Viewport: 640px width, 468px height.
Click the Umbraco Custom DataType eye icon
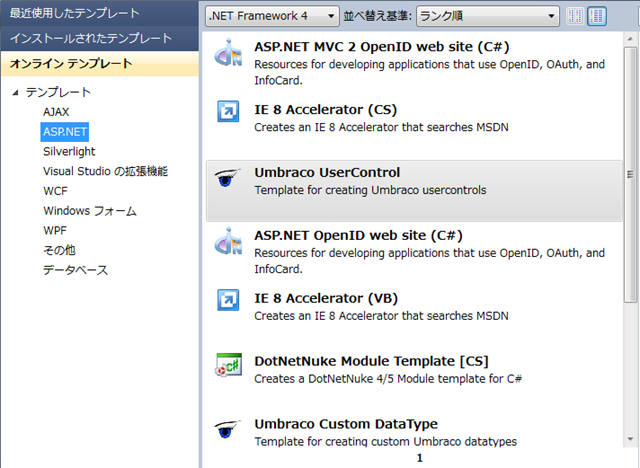(x=228, y=429)
